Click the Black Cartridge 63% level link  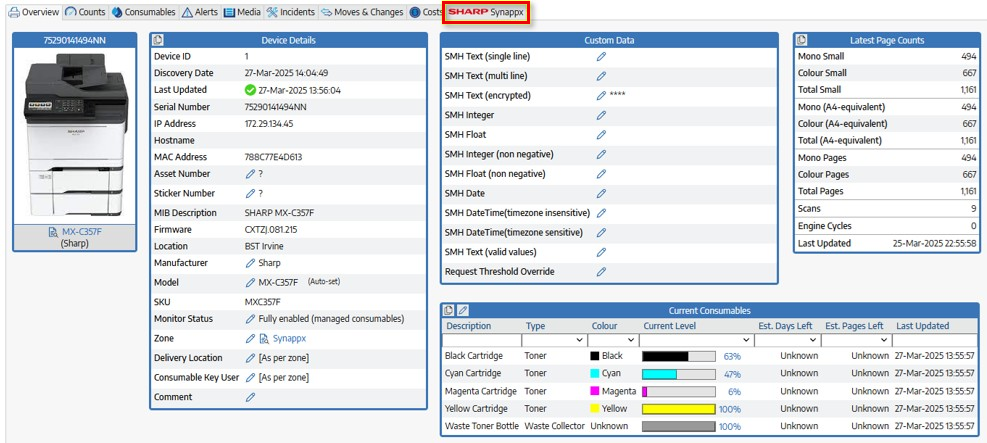(x=732, y=356)
